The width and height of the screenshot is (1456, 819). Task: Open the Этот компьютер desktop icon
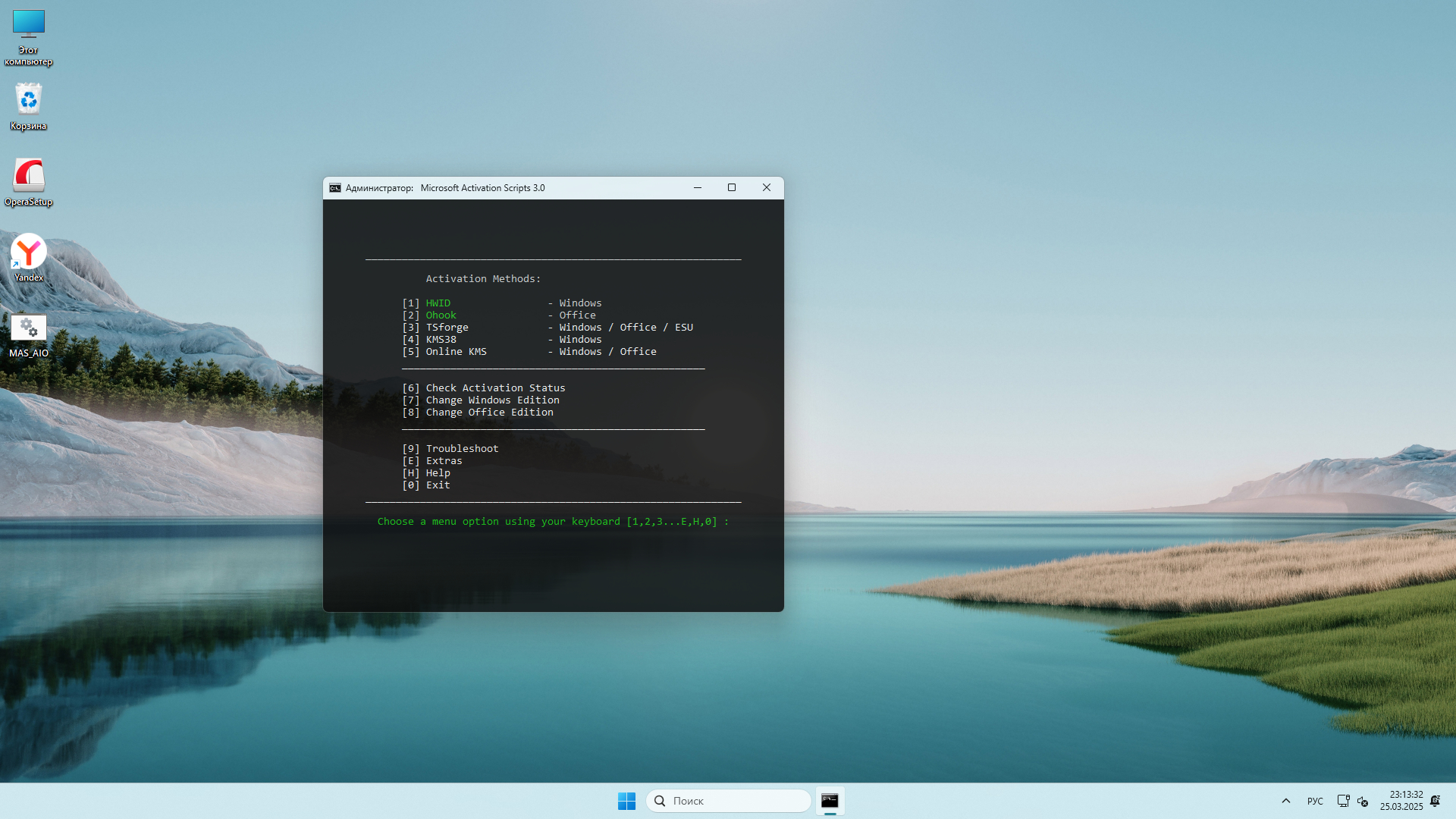(29, 36)
